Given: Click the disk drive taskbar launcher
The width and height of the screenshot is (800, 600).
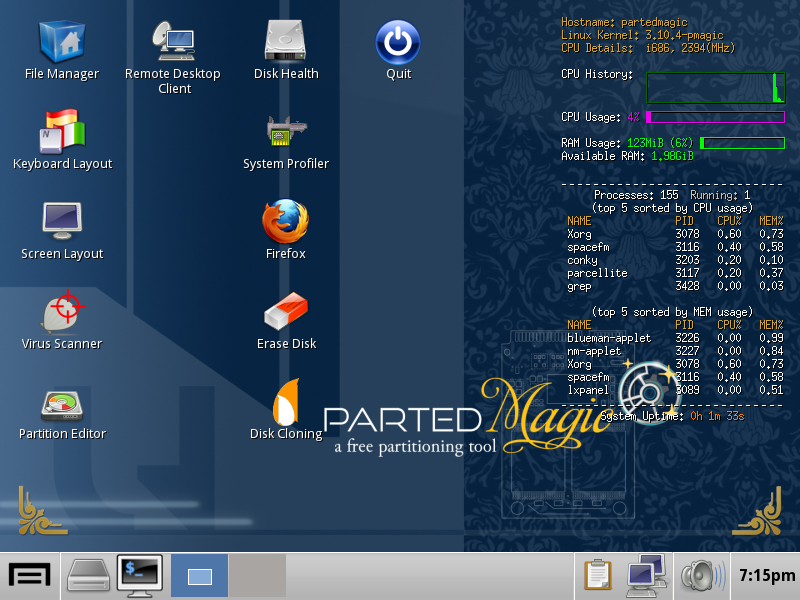Looking at the screenshot, I should (88, 576).
